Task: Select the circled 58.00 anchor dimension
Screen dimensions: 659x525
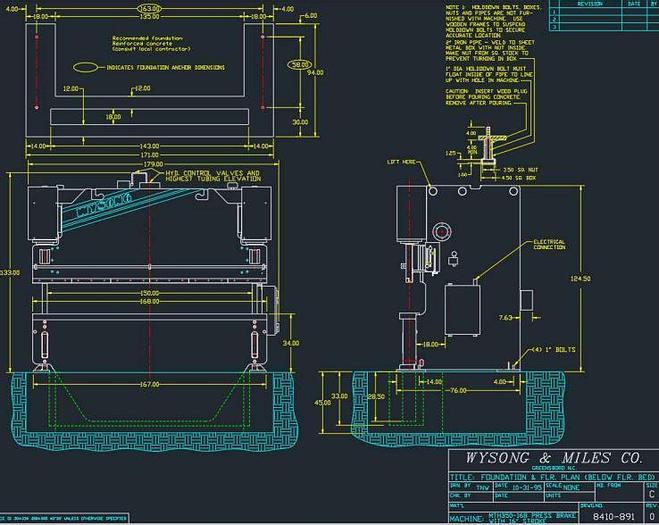Action: point(297,64)
